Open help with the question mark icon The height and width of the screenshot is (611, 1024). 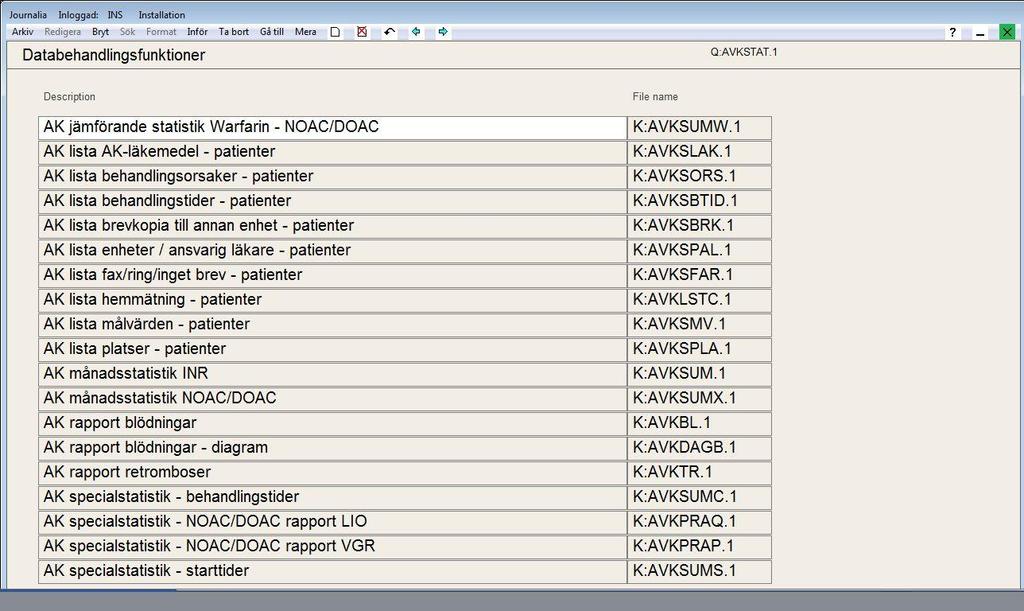[x=952, y=33]
